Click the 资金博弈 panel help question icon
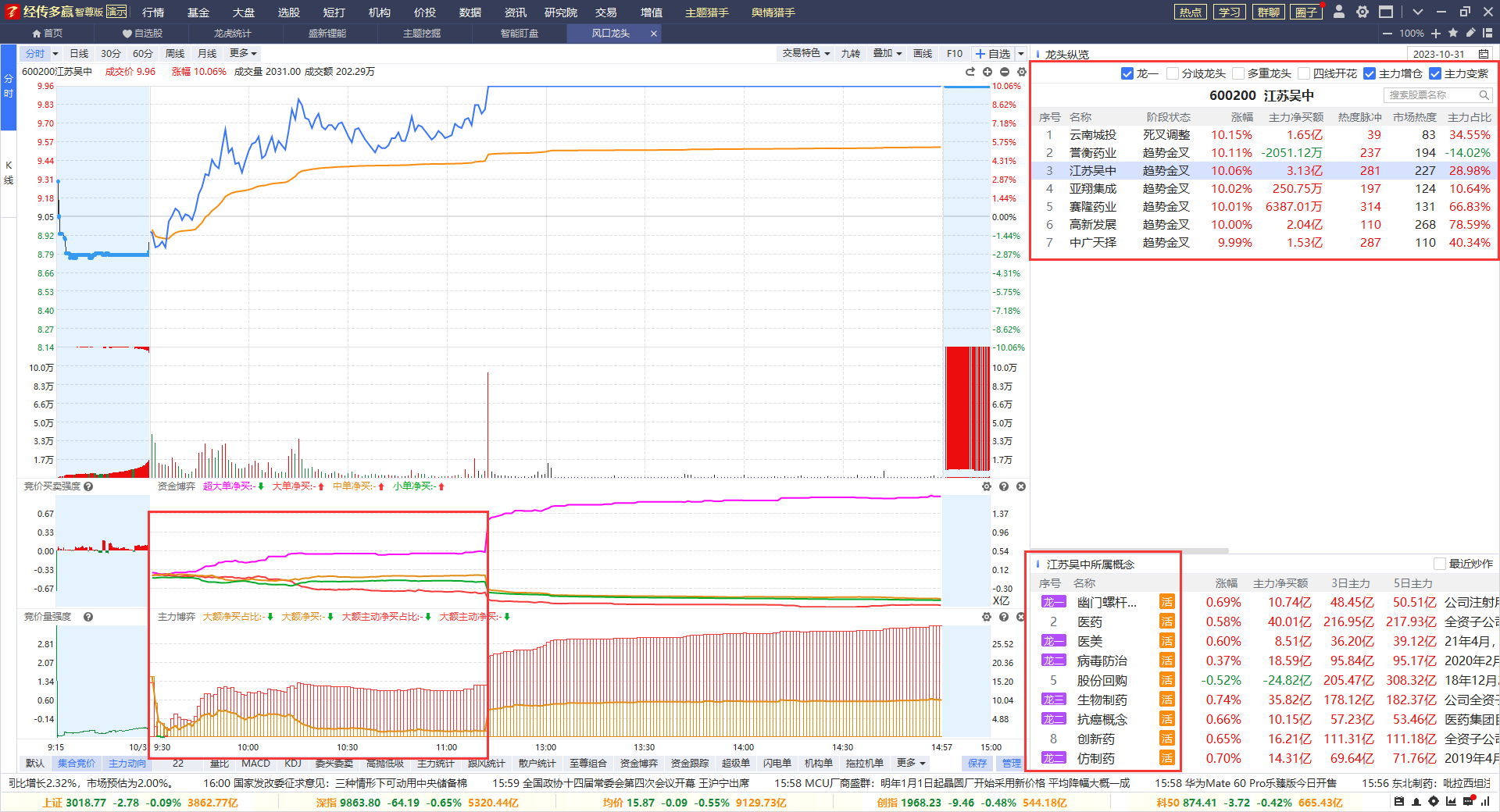Image resolution: width=1500 pixels, height=812 pixels. (1004, 486)
